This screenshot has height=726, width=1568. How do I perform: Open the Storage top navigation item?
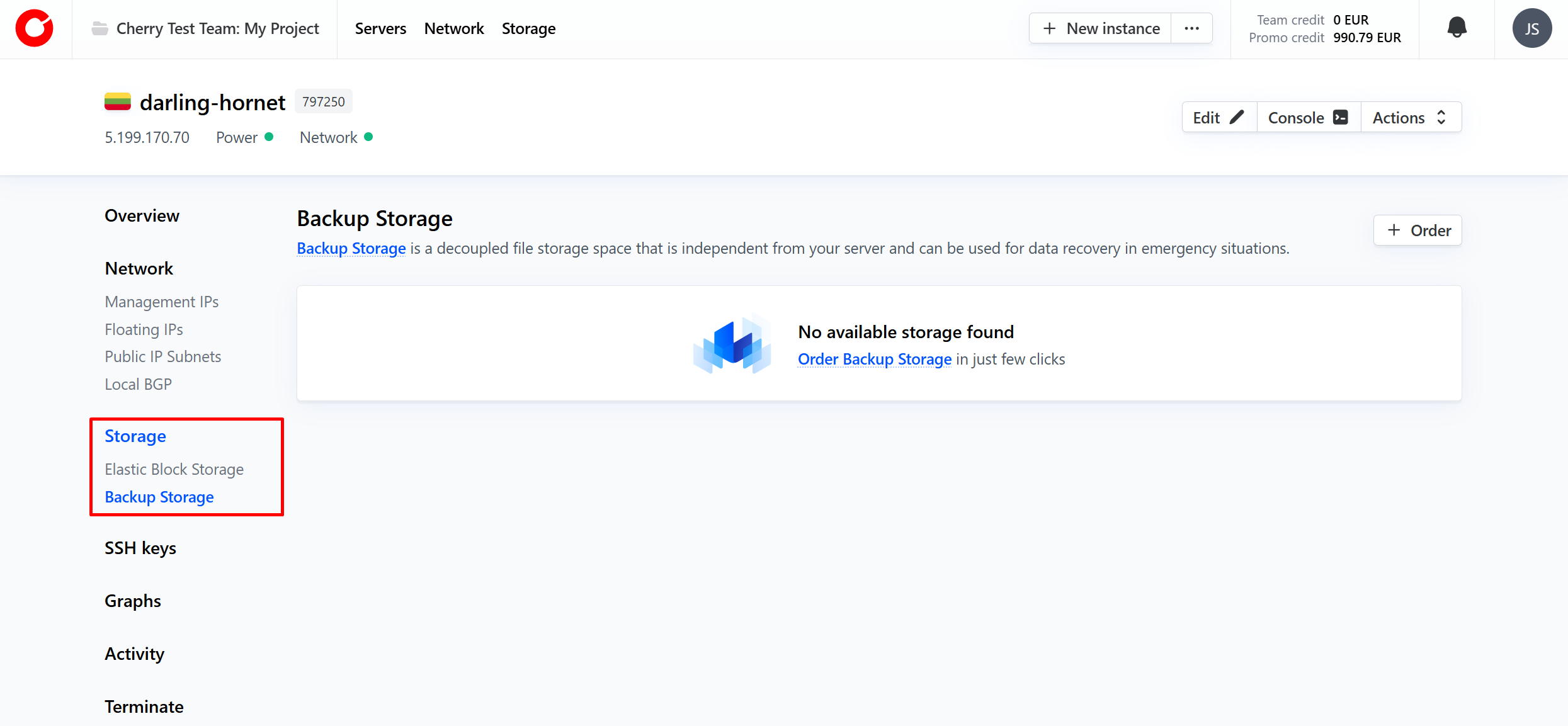528,28
